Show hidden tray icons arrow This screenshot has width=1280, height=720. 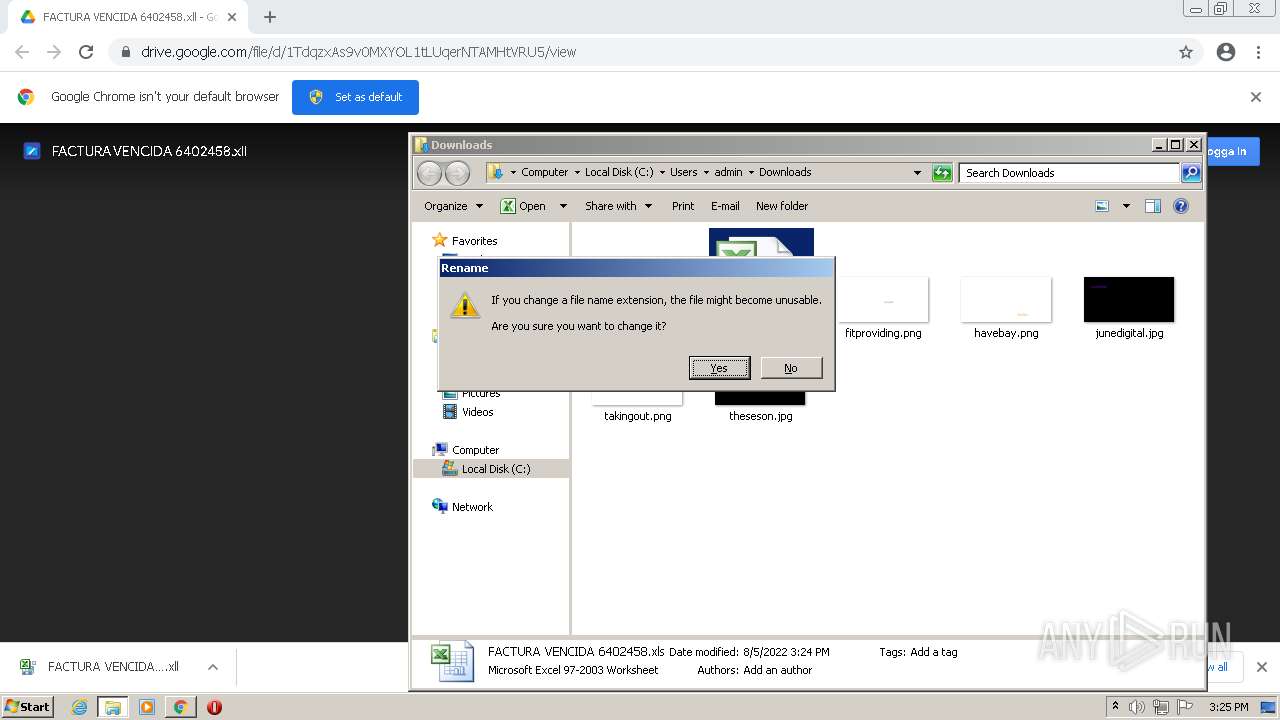(1115, 707)
